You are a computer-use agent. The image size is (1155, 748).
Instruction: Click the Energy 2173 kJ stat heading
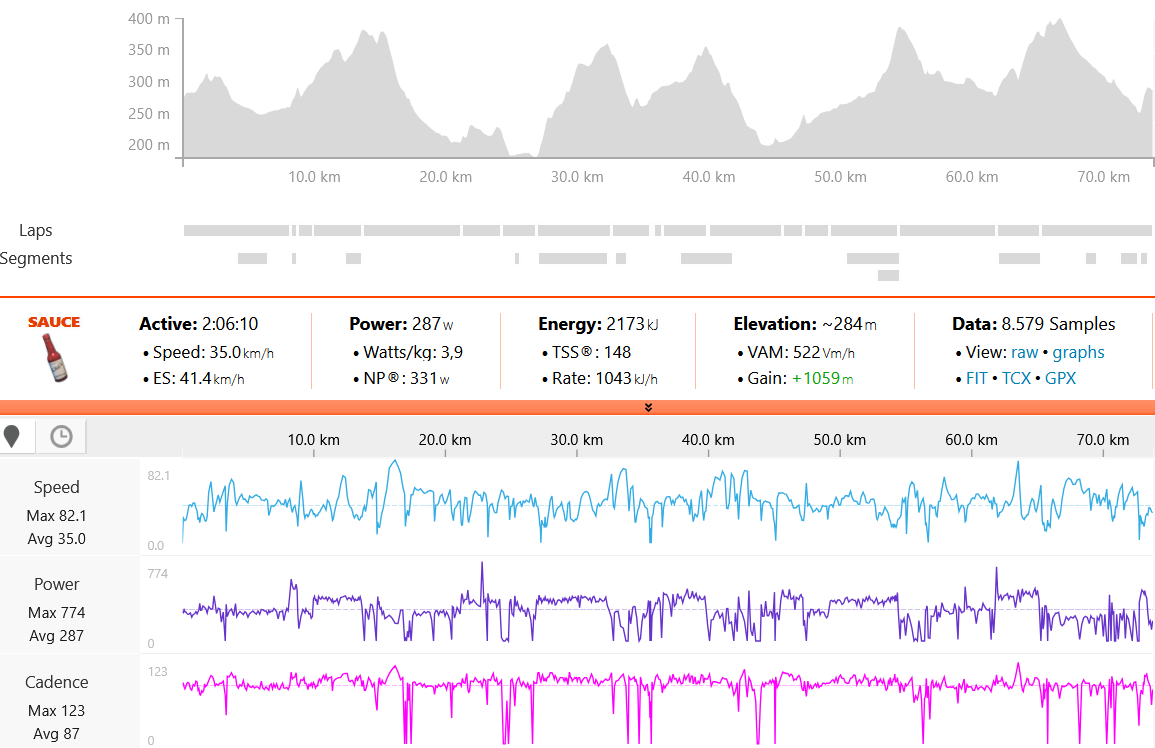pyautogui.click(x=598, y=324)
